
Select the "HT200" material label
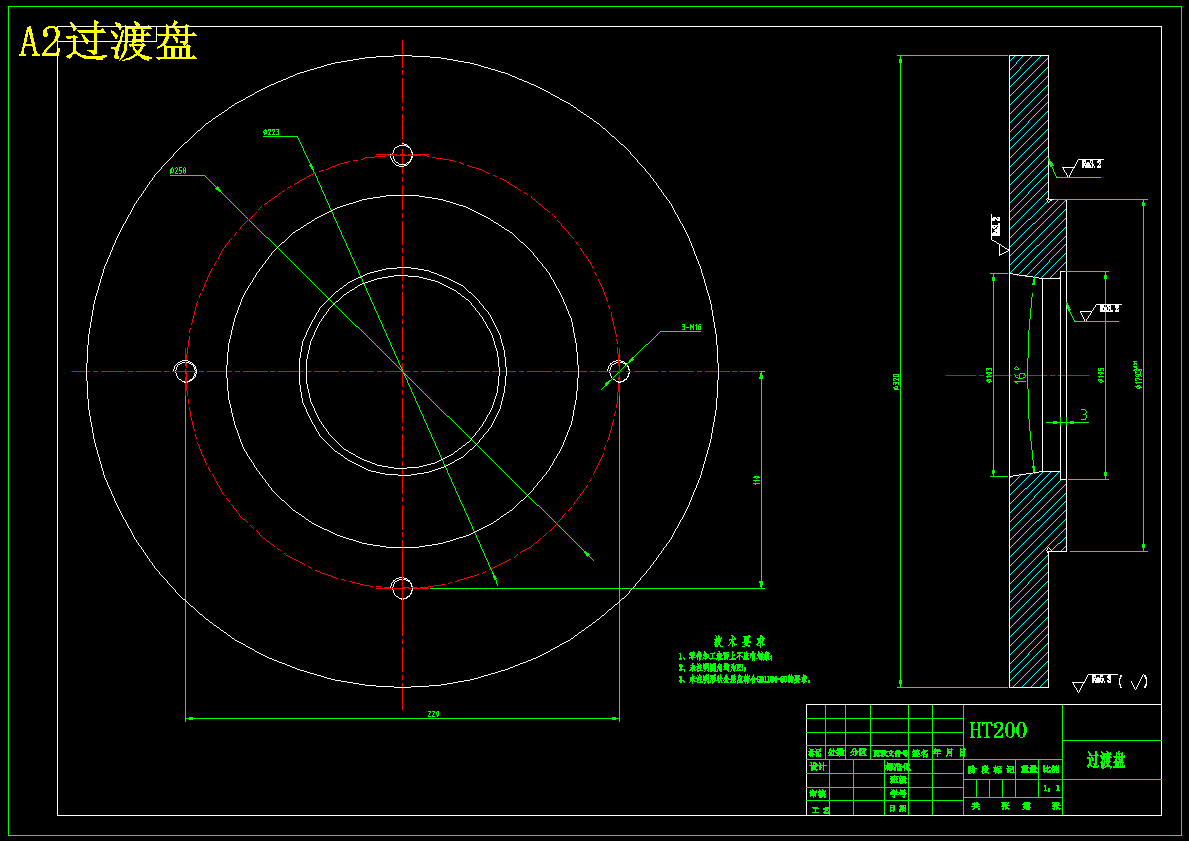(998, 730)
